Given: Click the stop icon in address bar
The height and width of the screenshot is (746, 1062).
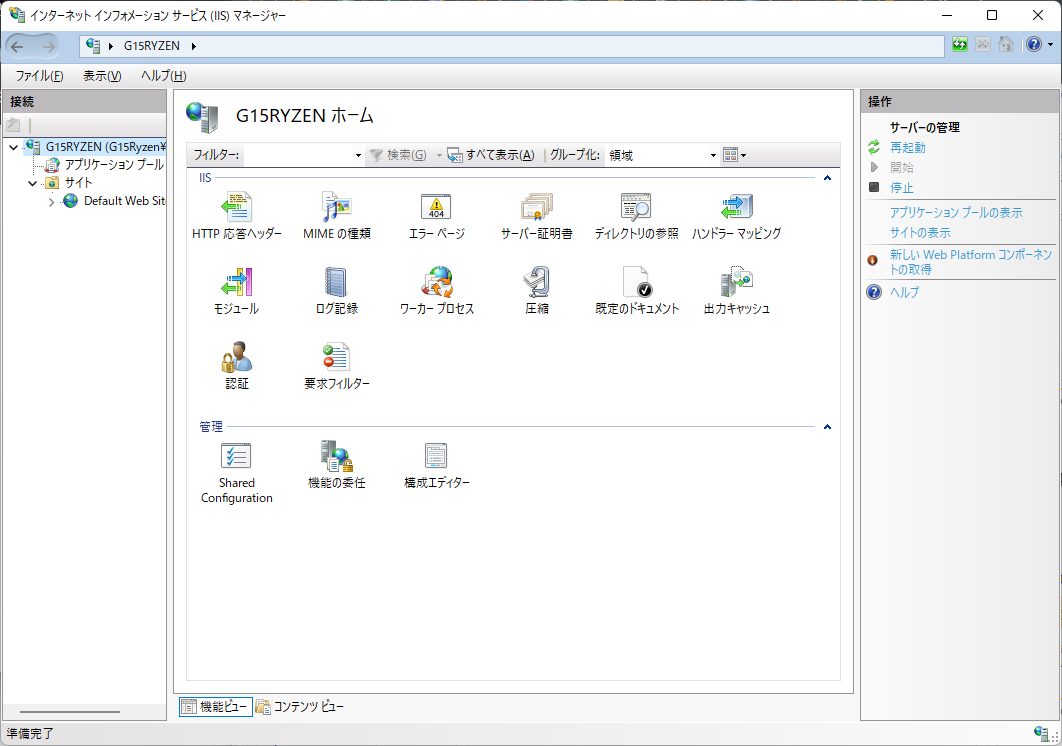Looking at the screenshot, I should 983,45.
